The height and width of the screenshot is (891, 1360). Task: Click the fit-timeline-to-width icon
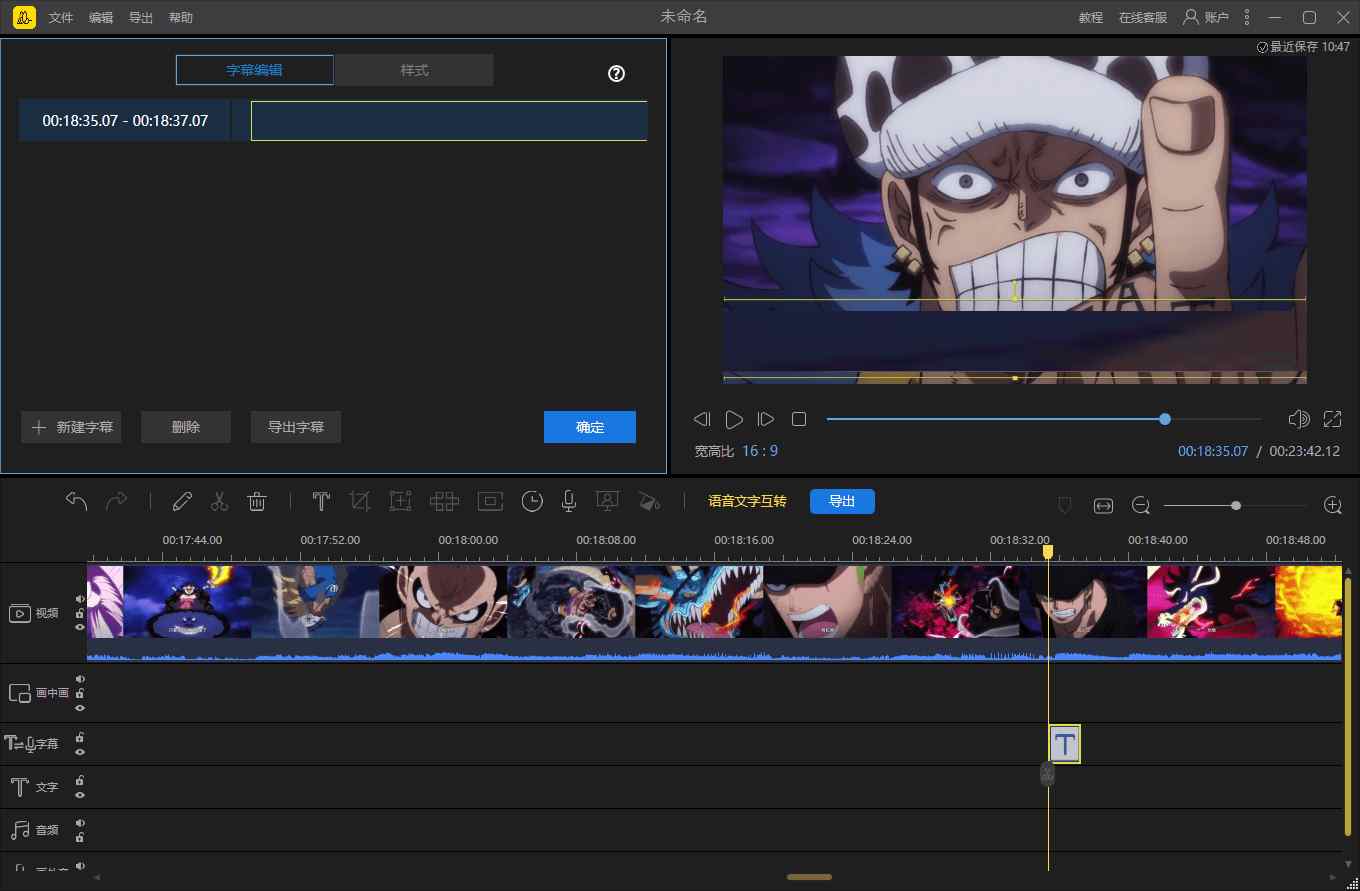click(x=1103, y=506)
